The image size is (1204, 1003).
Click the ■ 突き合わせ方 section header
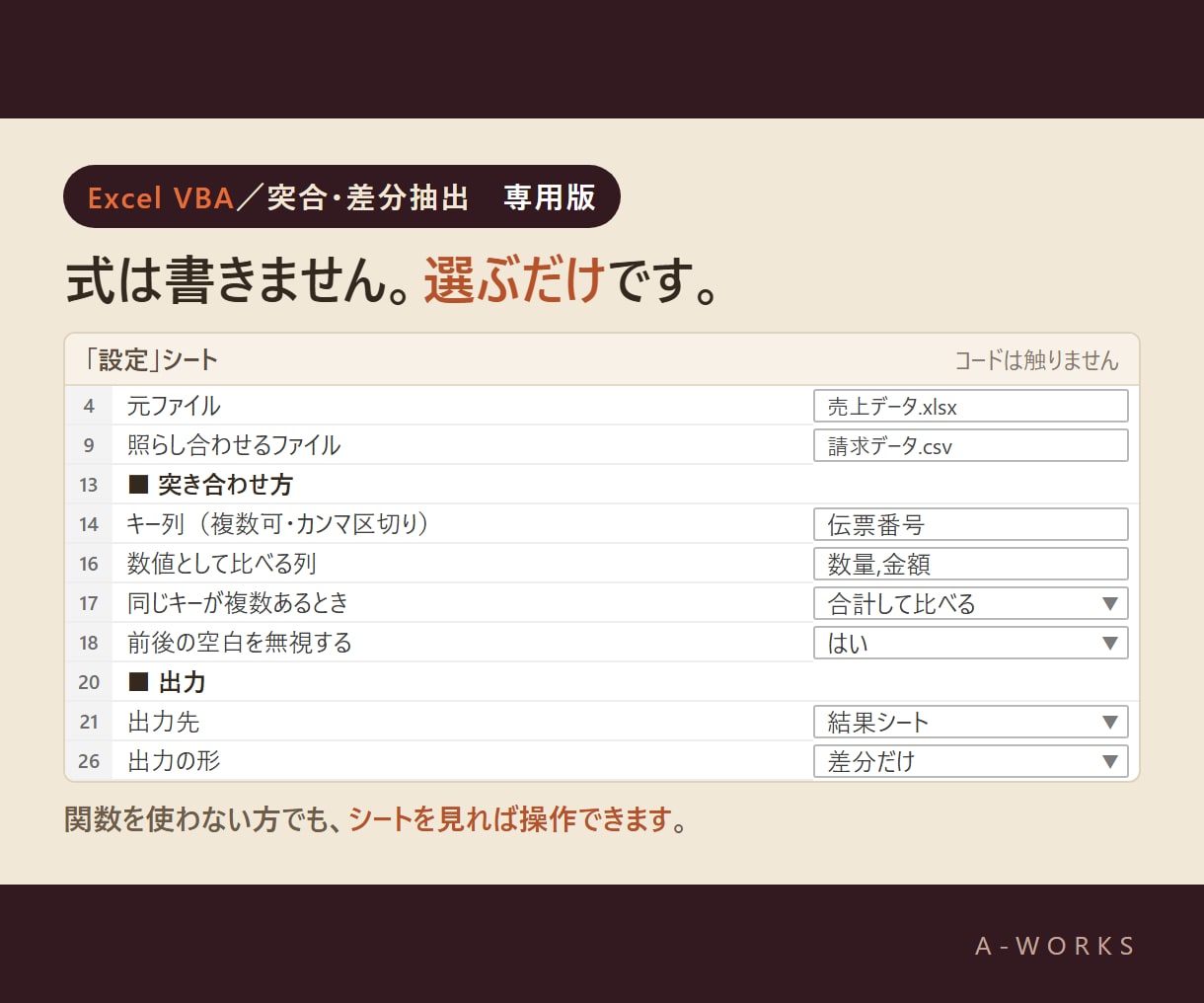click(x=211, y=485)
